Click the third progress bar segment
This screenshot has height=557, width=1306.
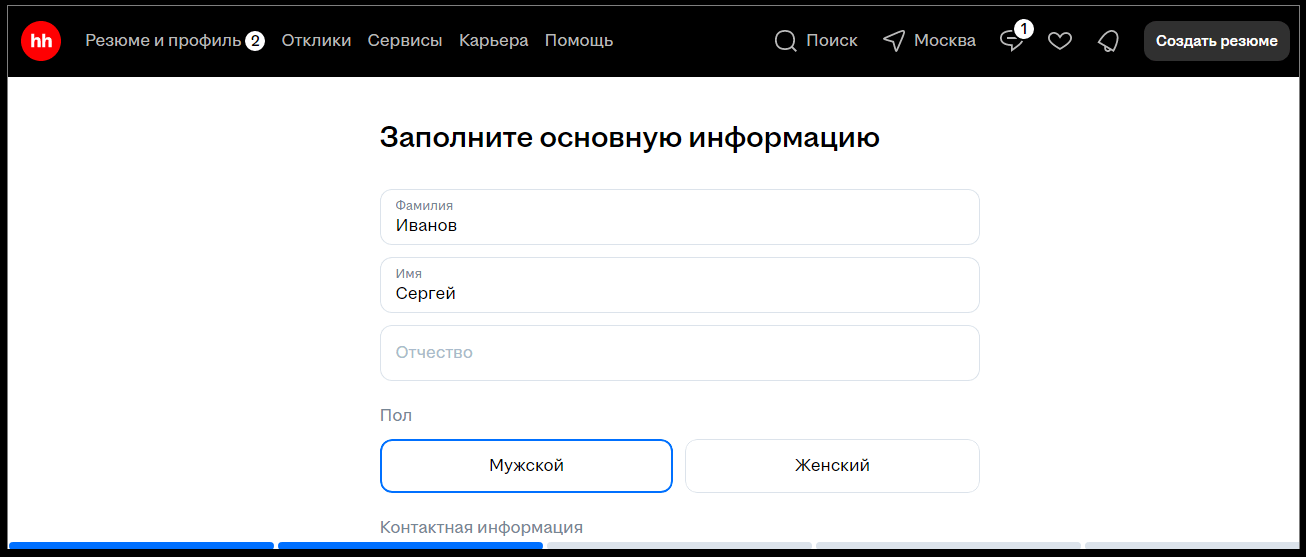[x=679, y=546]
